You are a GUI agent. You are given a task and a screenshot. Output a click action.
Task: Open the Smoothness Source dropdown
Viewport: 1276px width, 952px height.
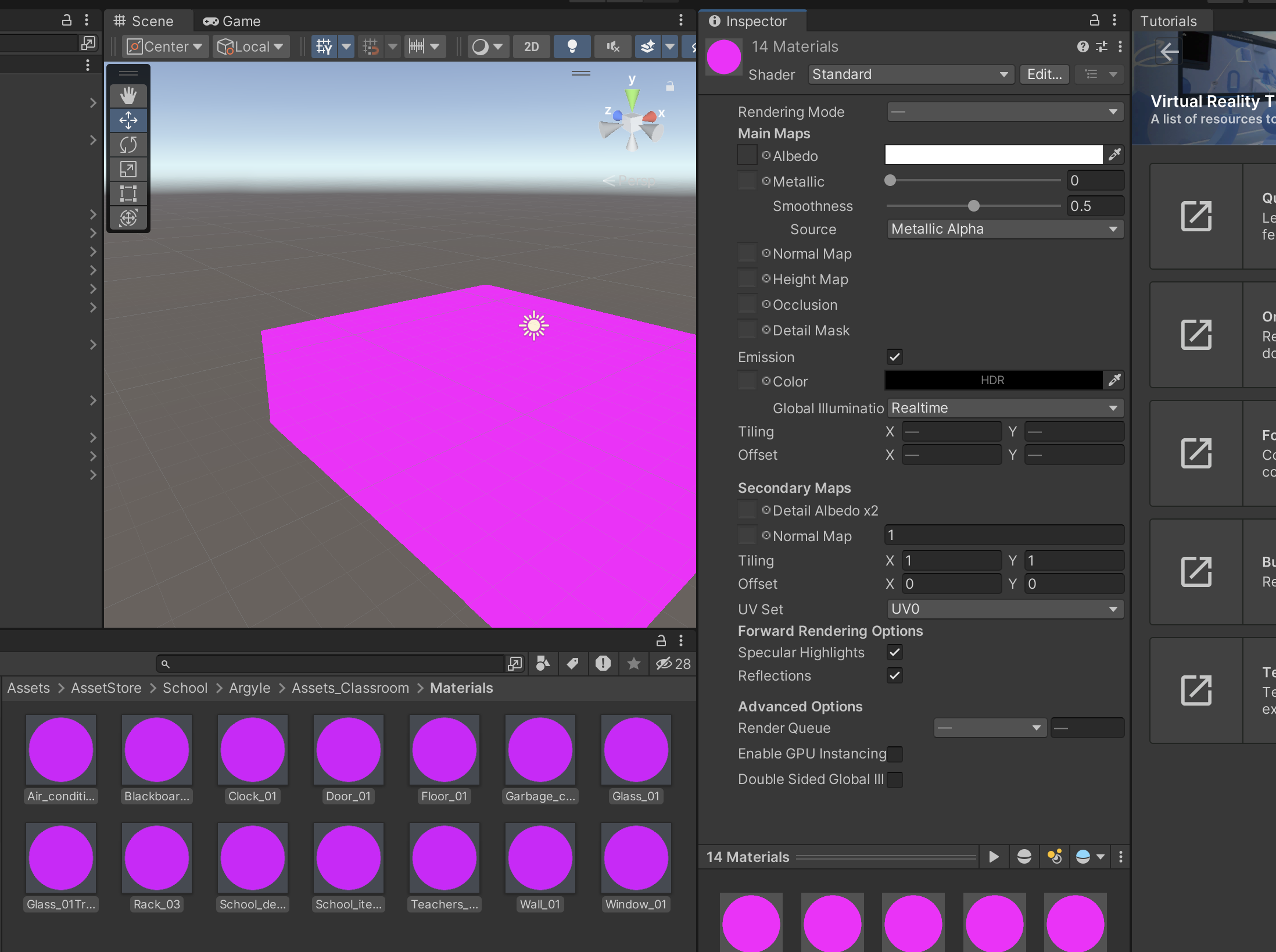tap(1005, 229)
